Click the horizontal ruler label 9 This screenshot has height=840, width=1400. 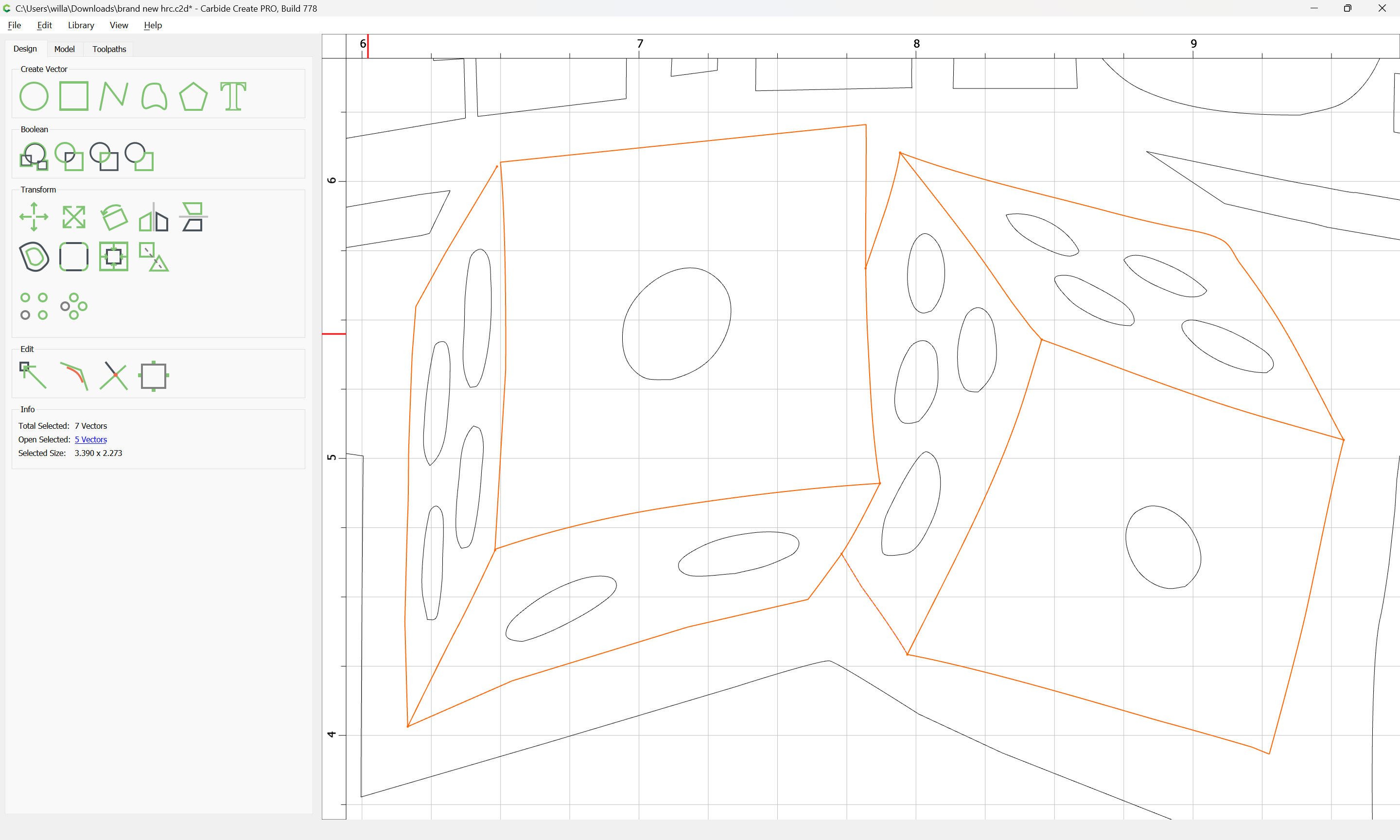1193,44
